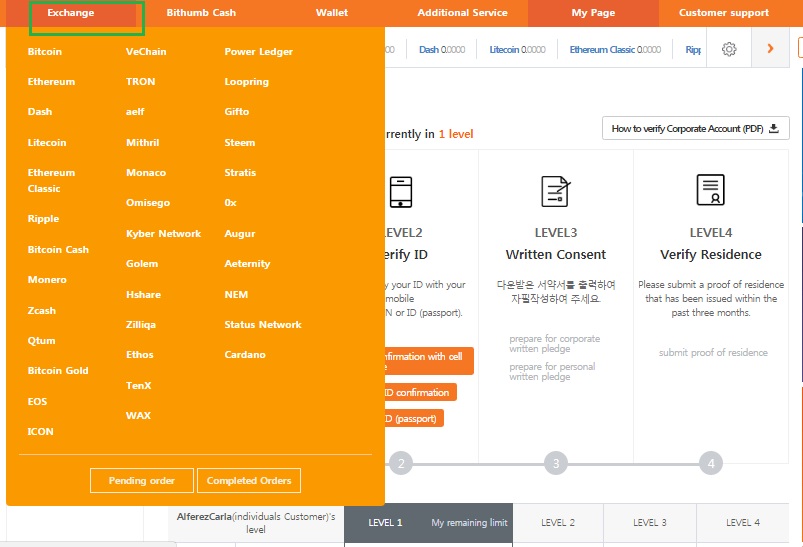Select Qtum in the coin list

click(41, 341)
